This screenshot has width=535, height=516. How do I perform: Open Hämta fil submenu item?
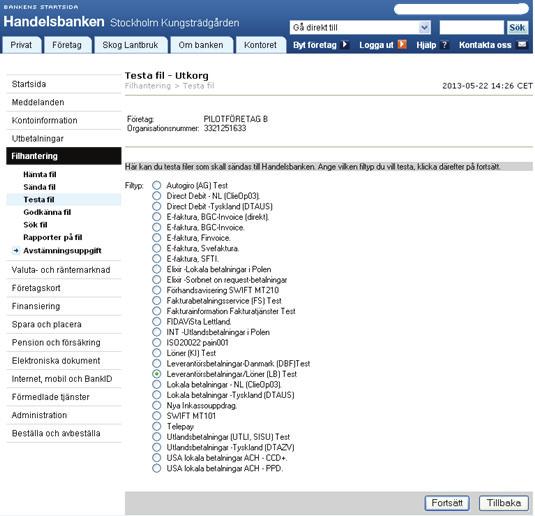tap(40, 174)
